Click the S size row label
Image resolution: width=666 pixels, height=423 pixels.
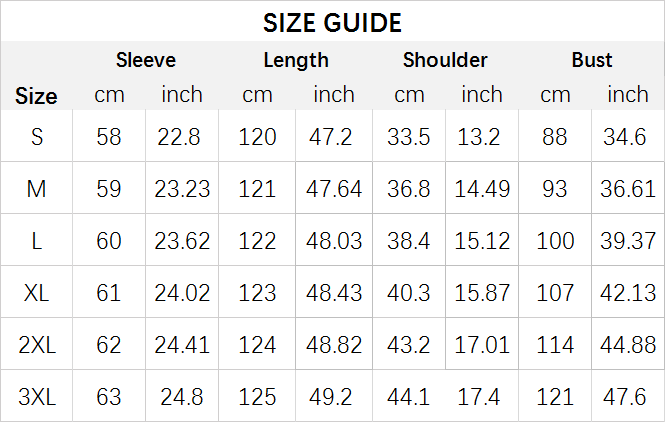pyautogui.click(x=37, y=137)
